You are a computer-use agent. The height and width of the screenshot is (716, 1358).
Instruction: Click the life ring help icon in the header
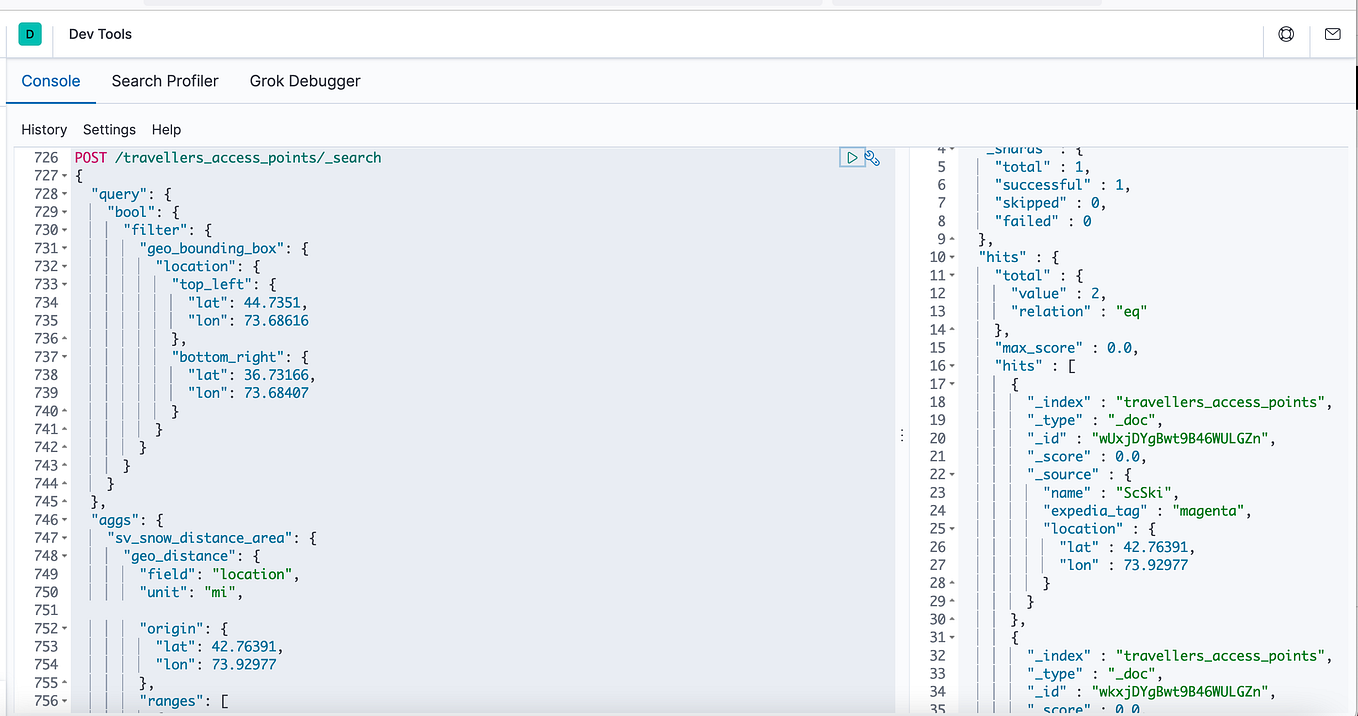[1286, 33]
